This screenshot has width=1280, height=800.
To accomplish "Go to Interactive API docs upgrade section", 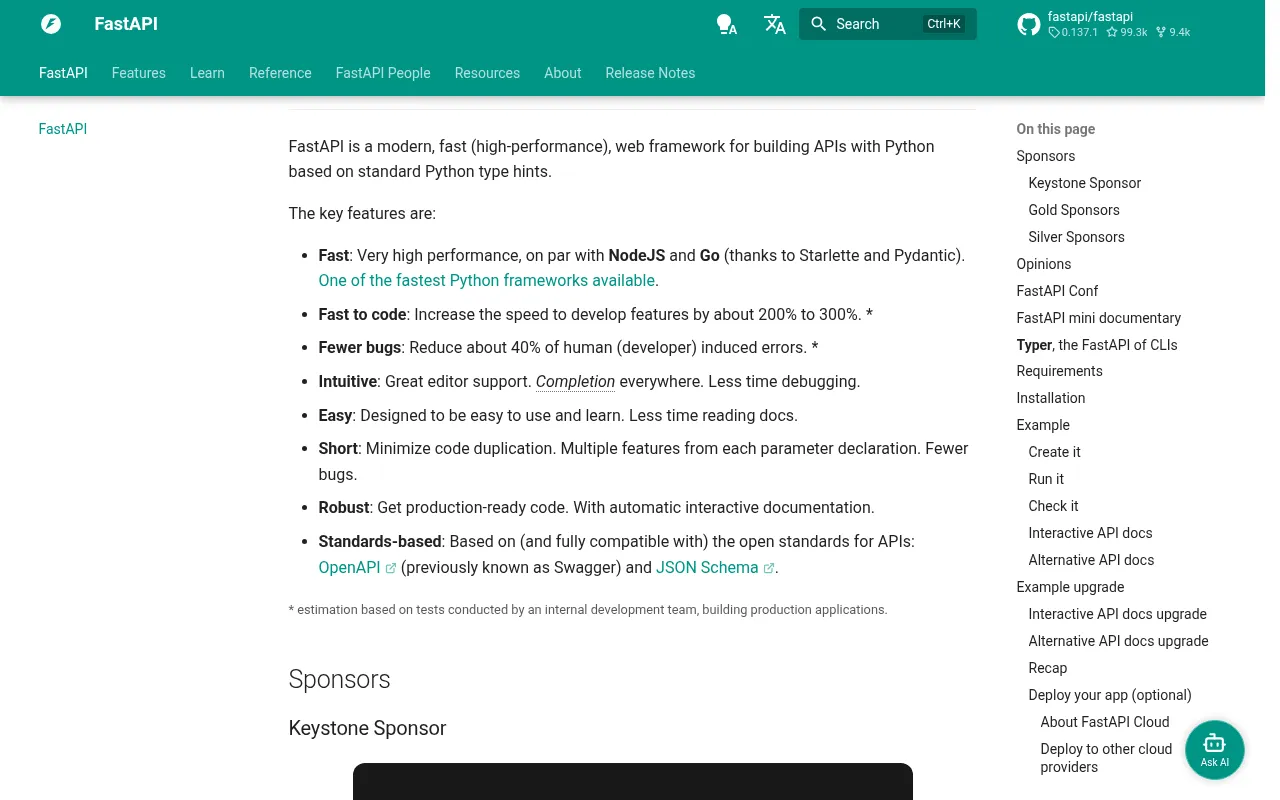I will coord(1118,614).
